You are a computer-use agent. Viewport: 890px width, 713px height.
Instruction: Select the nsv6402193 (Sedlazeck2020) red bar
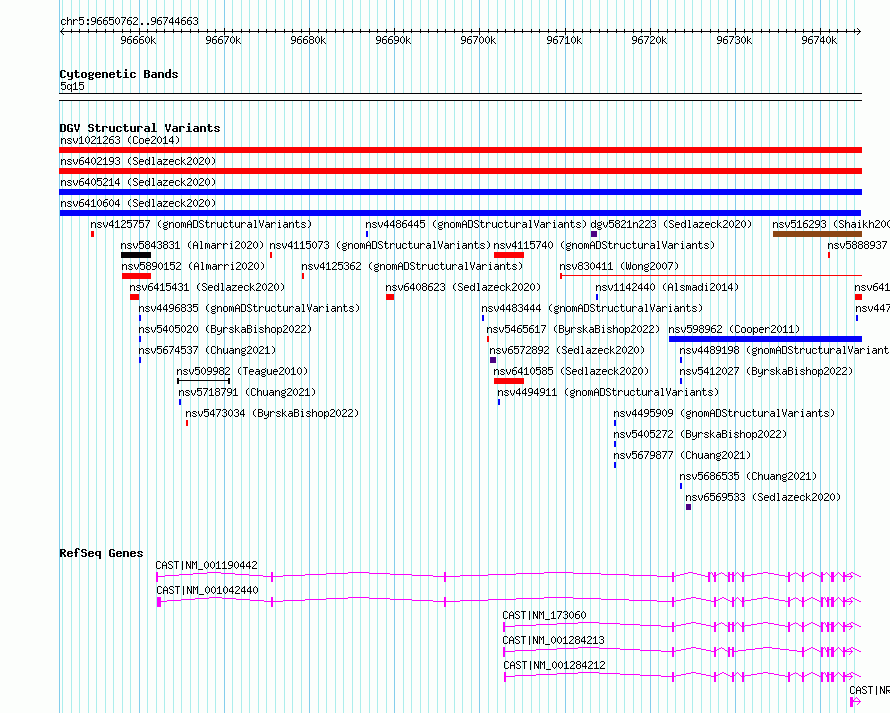tap(460, 171)
